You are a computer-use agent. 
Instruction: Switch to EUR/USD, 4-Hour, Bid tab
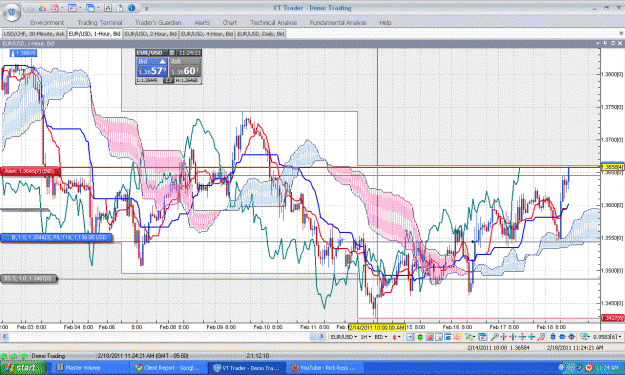point(207,34)
